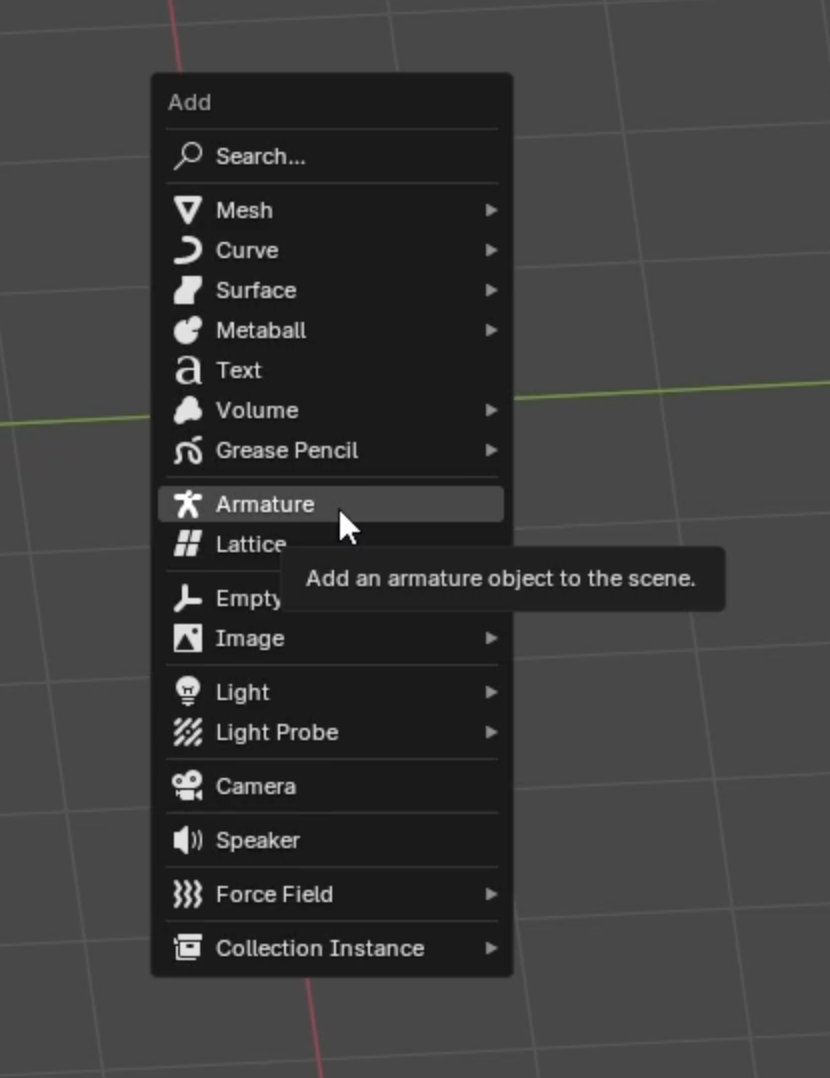Expand the Volume submenu arrow

pyautogui.click(x=491, y=410)
